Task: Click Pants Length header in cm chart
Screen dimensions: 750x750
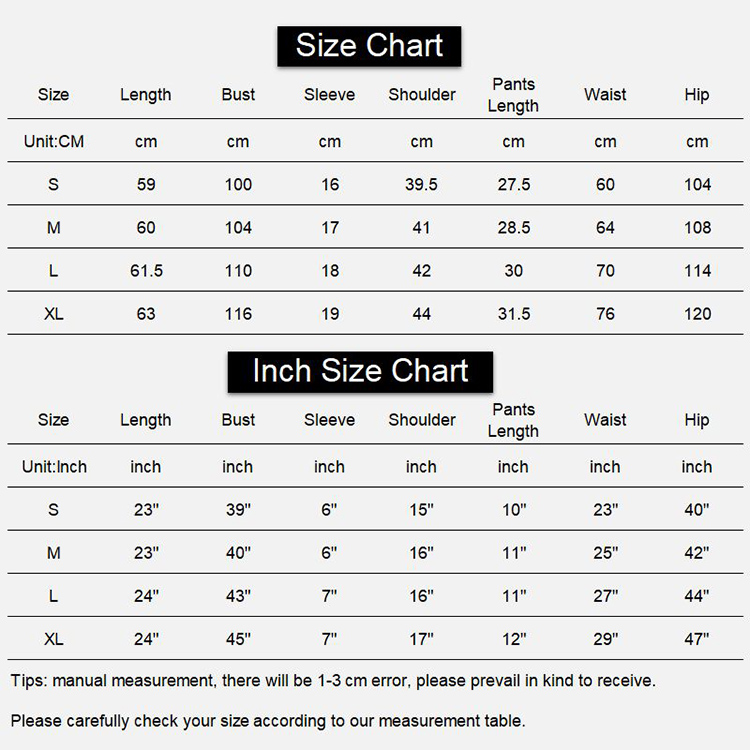Action: coord(513,95)
